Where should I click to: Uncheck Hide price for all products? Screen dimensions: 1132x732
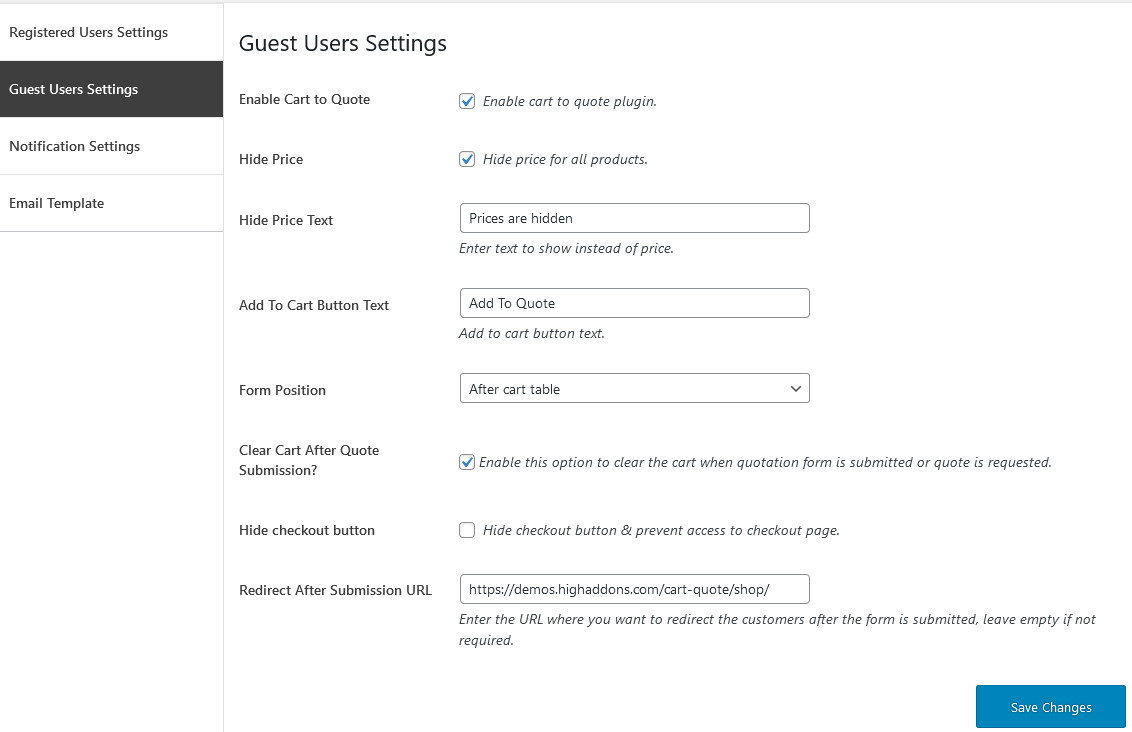[x=467, y=159]
